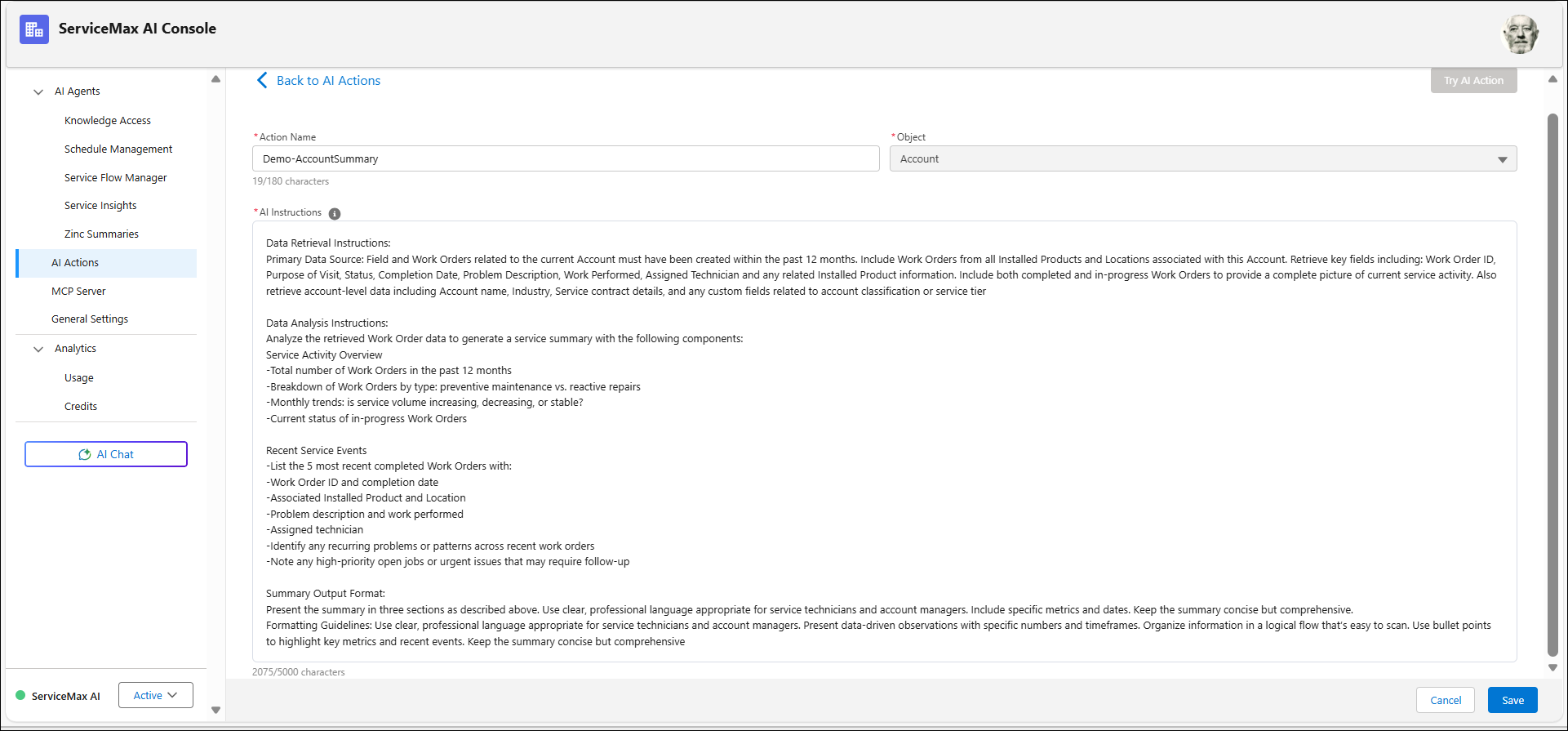This screenshot has width=1568, height=731.
Task: Click into the Action Name field
Action: pos(566,158)
